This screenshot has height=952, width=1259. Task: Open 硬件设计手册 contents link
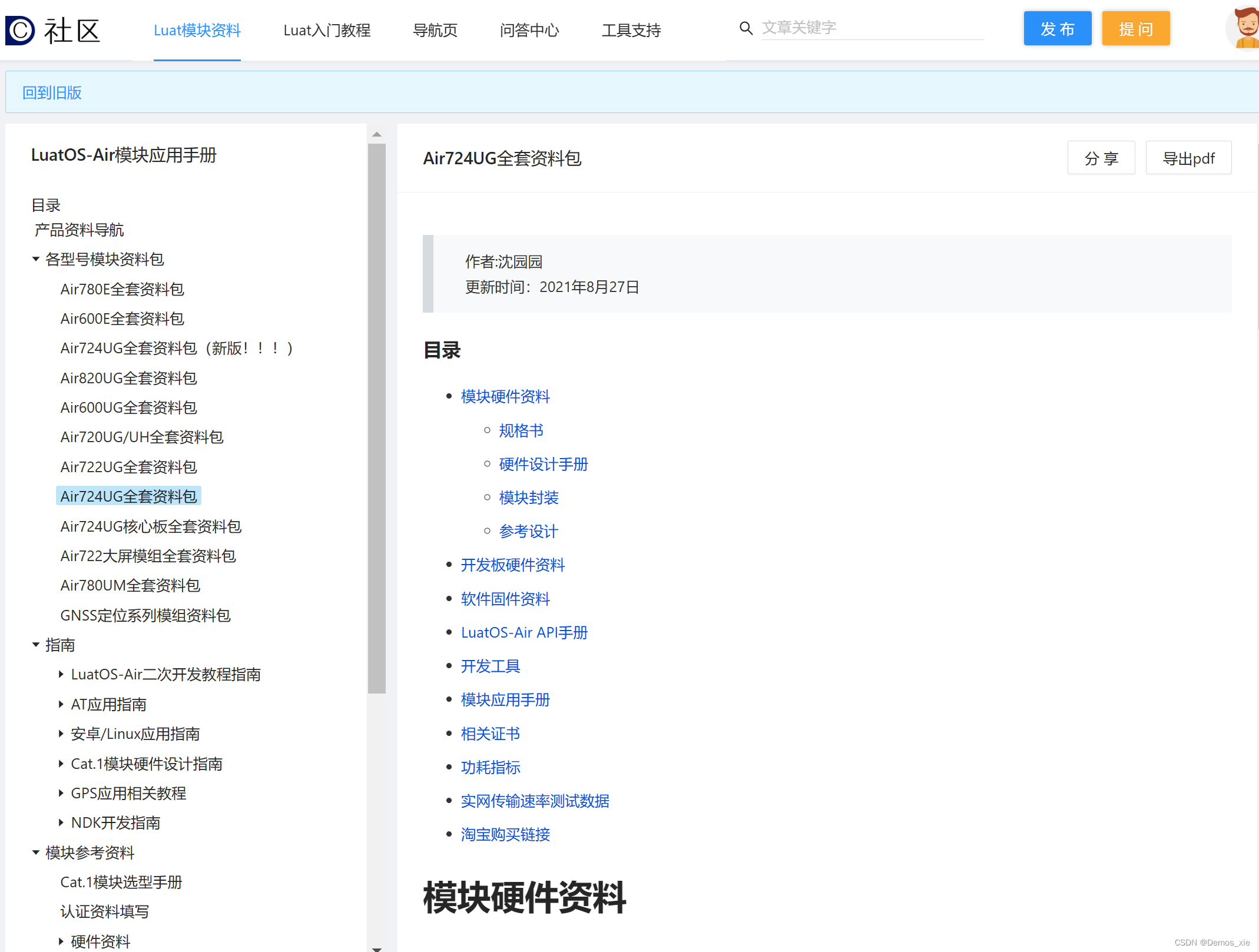[544, 464]
